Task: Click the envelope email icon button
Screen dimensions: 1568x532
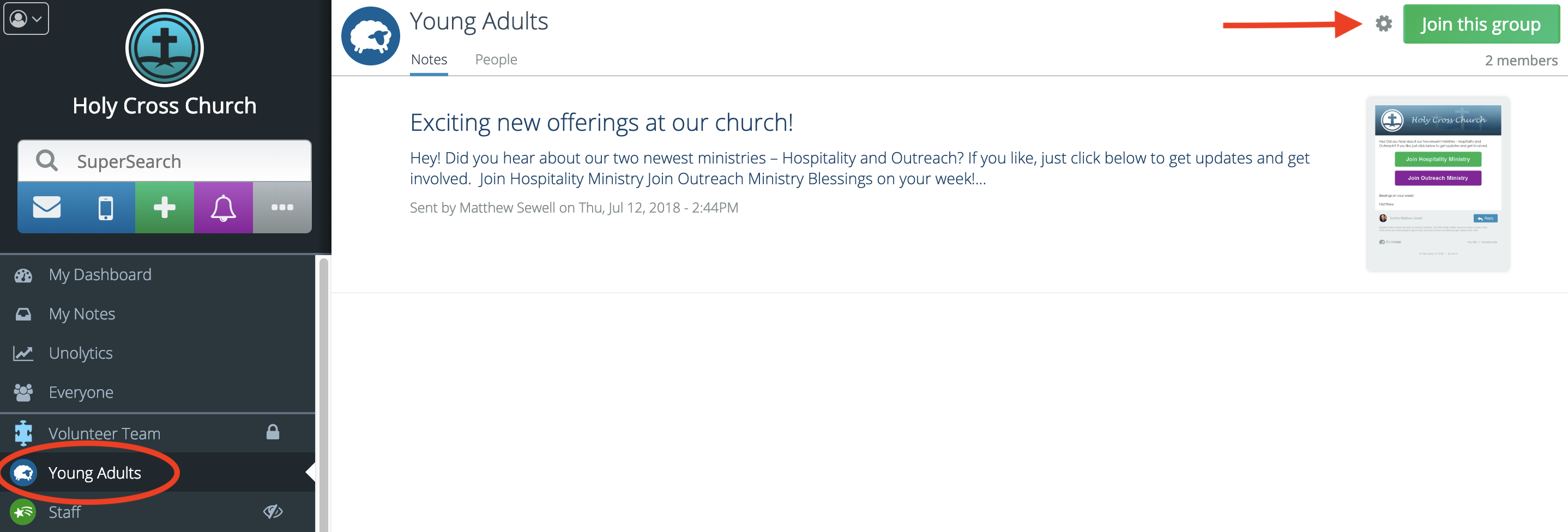Action: 47,208
